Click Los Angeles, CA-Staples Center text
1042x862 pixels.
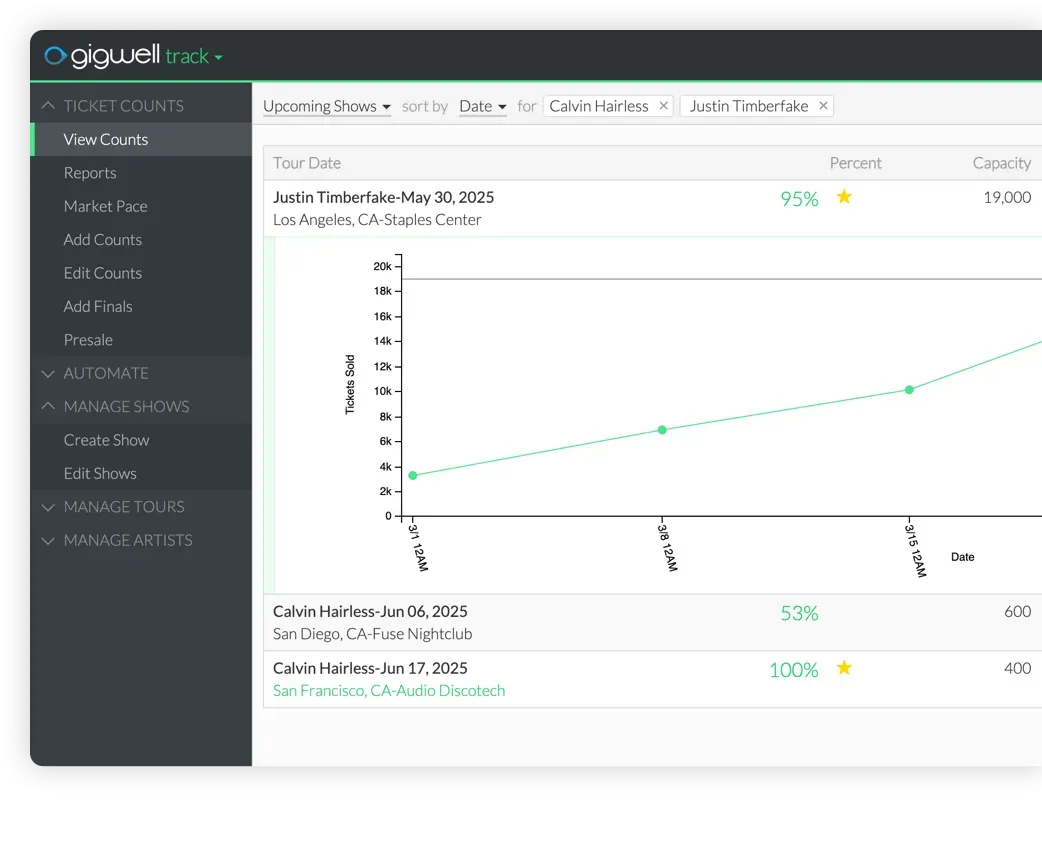377,220
